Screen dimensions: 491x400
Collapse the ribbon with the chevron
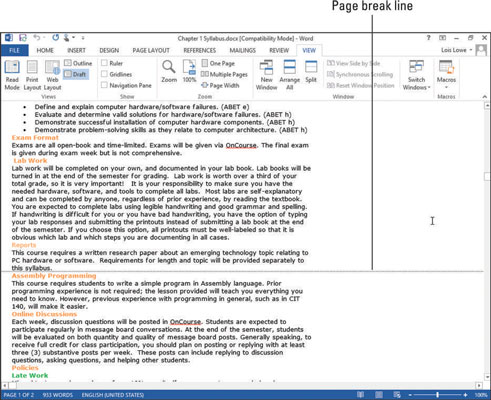point(484,96)
